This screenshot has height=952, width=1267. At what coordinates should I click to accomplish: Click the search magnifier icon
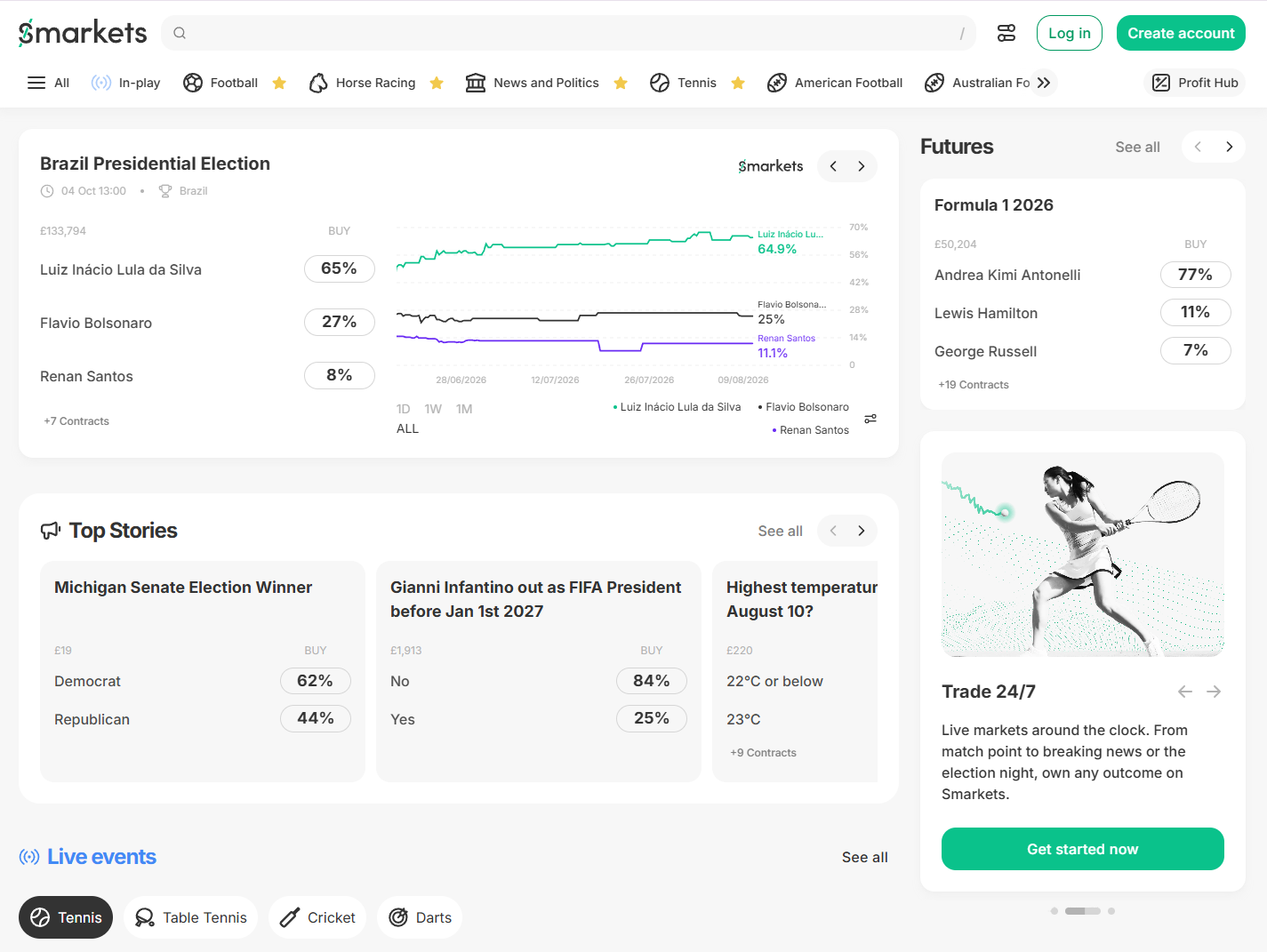(x=180, y=33)
